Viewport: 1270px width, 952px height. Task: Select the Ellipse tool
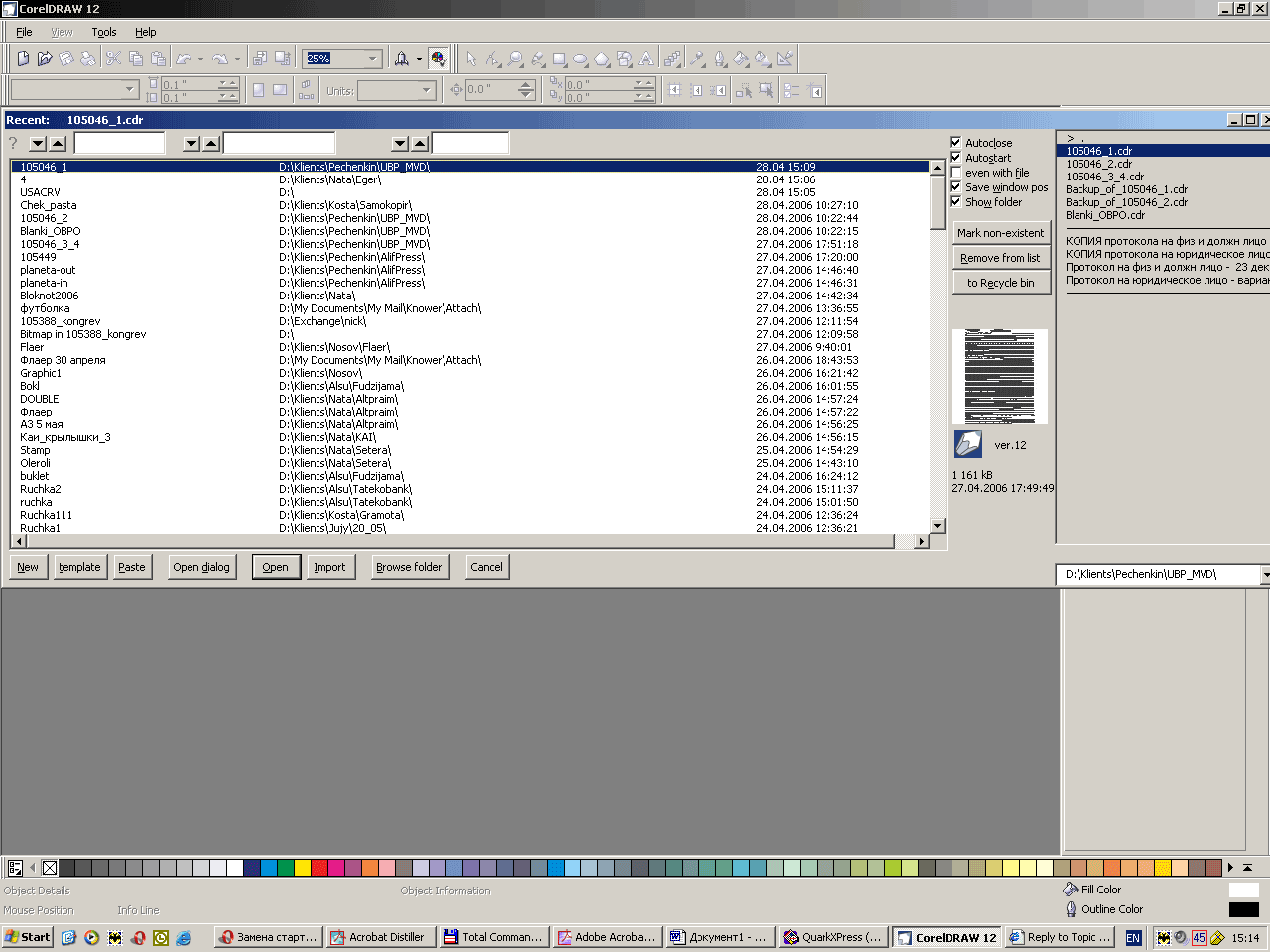[x=580, y=59]
